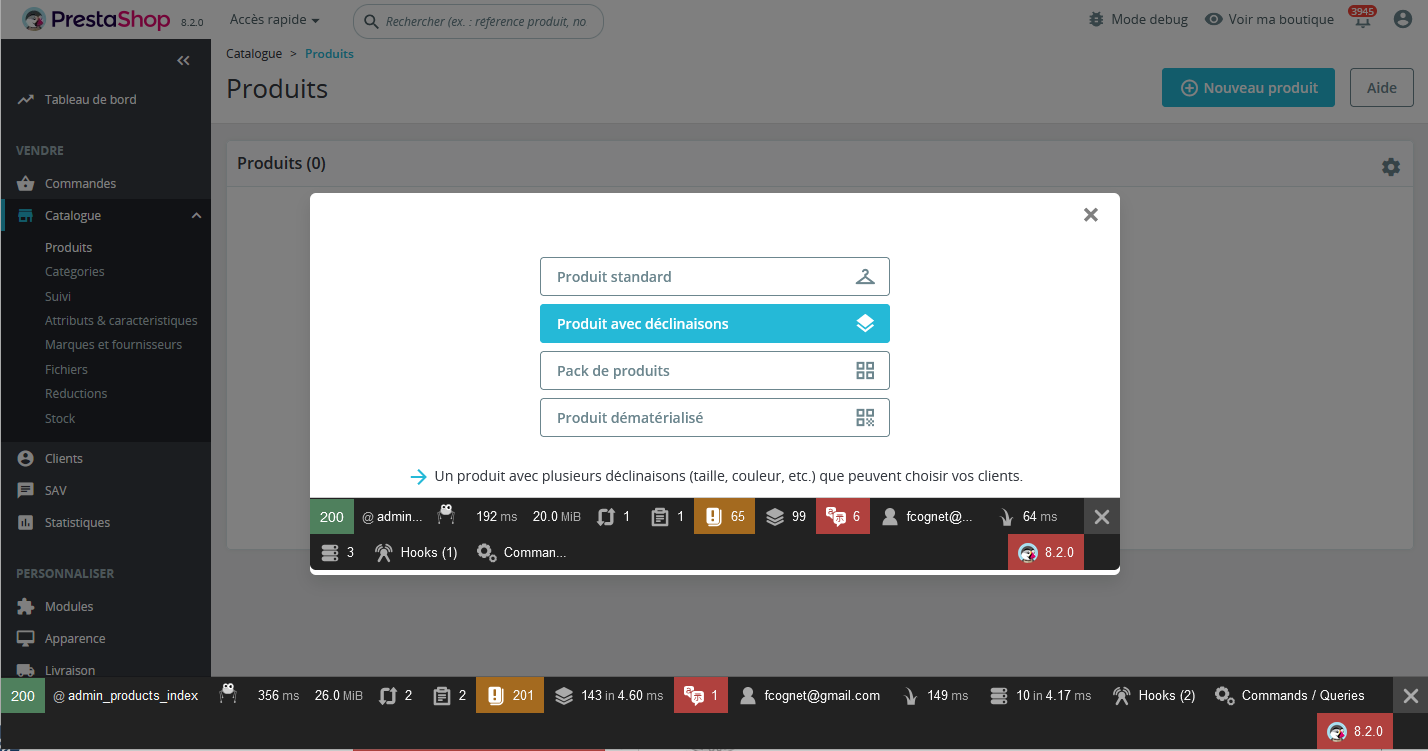Click orange 201 warnings badge
The image size is (1428, 751).
tap(510, 695)
